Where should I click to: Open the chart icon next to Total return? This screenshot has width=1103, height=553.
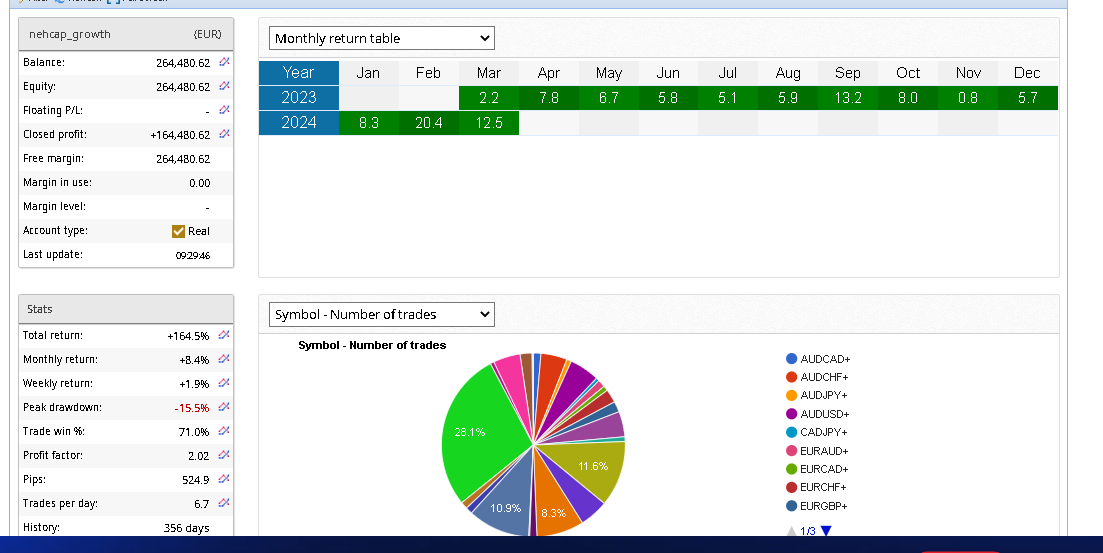coord(224,335)
